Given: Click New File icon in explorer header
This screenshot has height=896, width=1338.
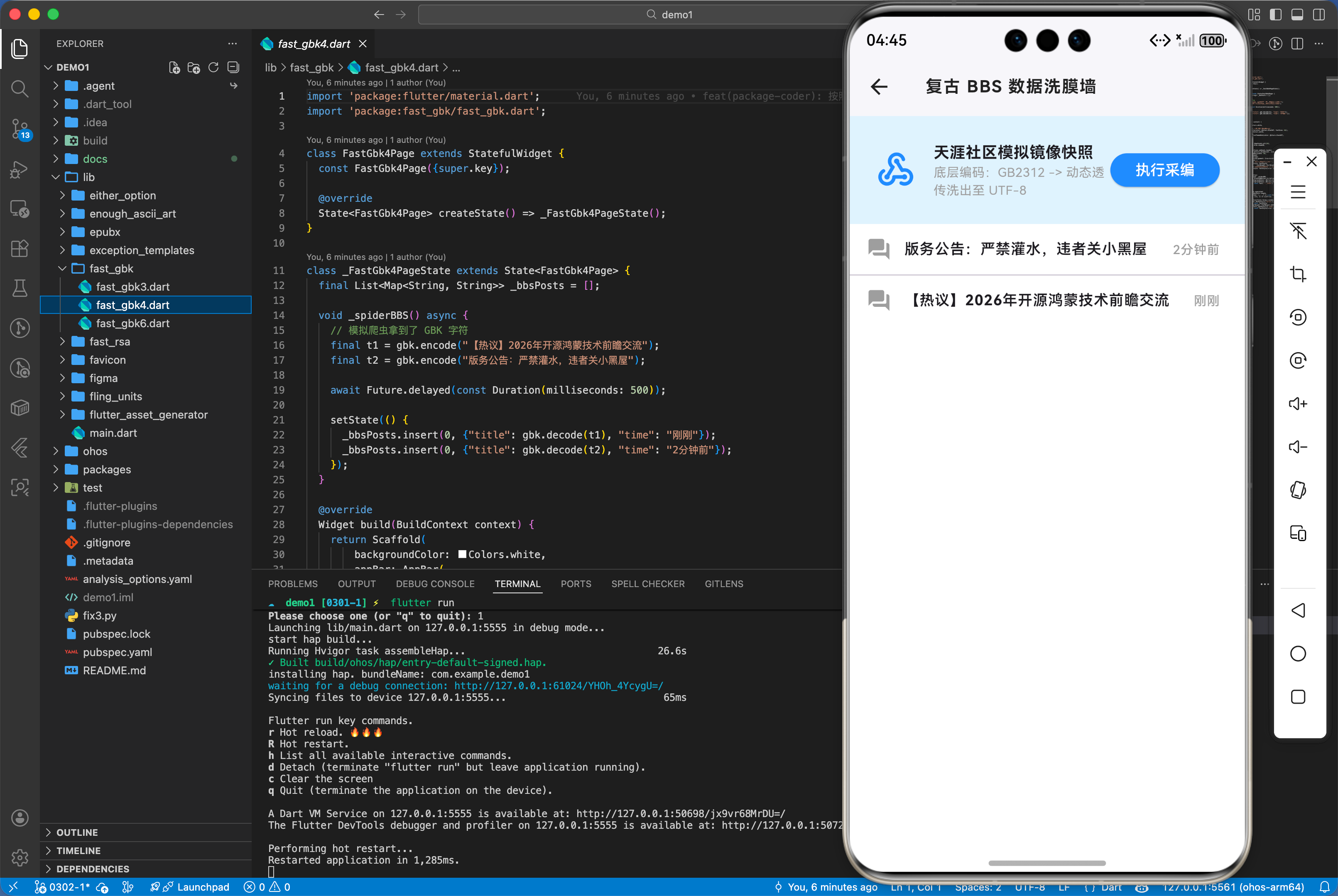Looking at the screenshot, I should 174,67.
